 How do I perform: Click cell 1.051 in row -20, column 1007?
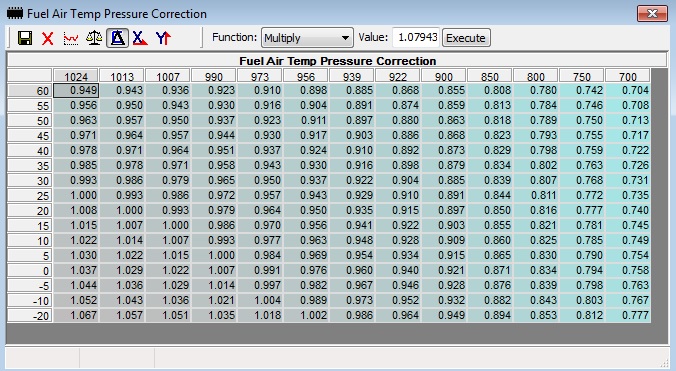168,315
